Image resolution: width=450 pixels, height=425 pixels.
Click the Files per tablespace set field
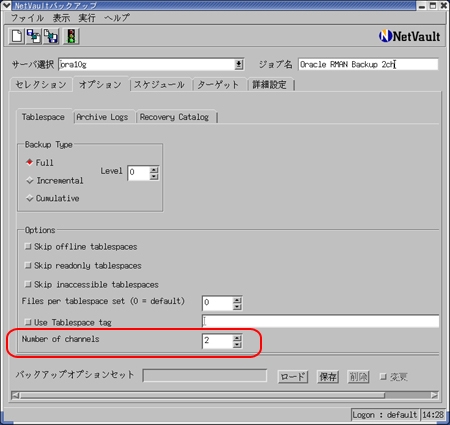[x=217, y=303]
